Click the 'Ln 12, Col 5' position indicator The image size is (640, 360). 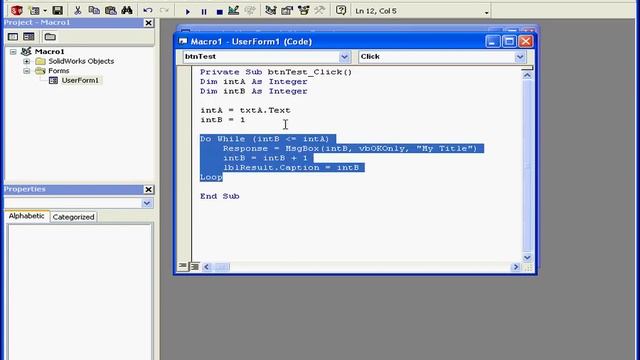coord(376,11)
